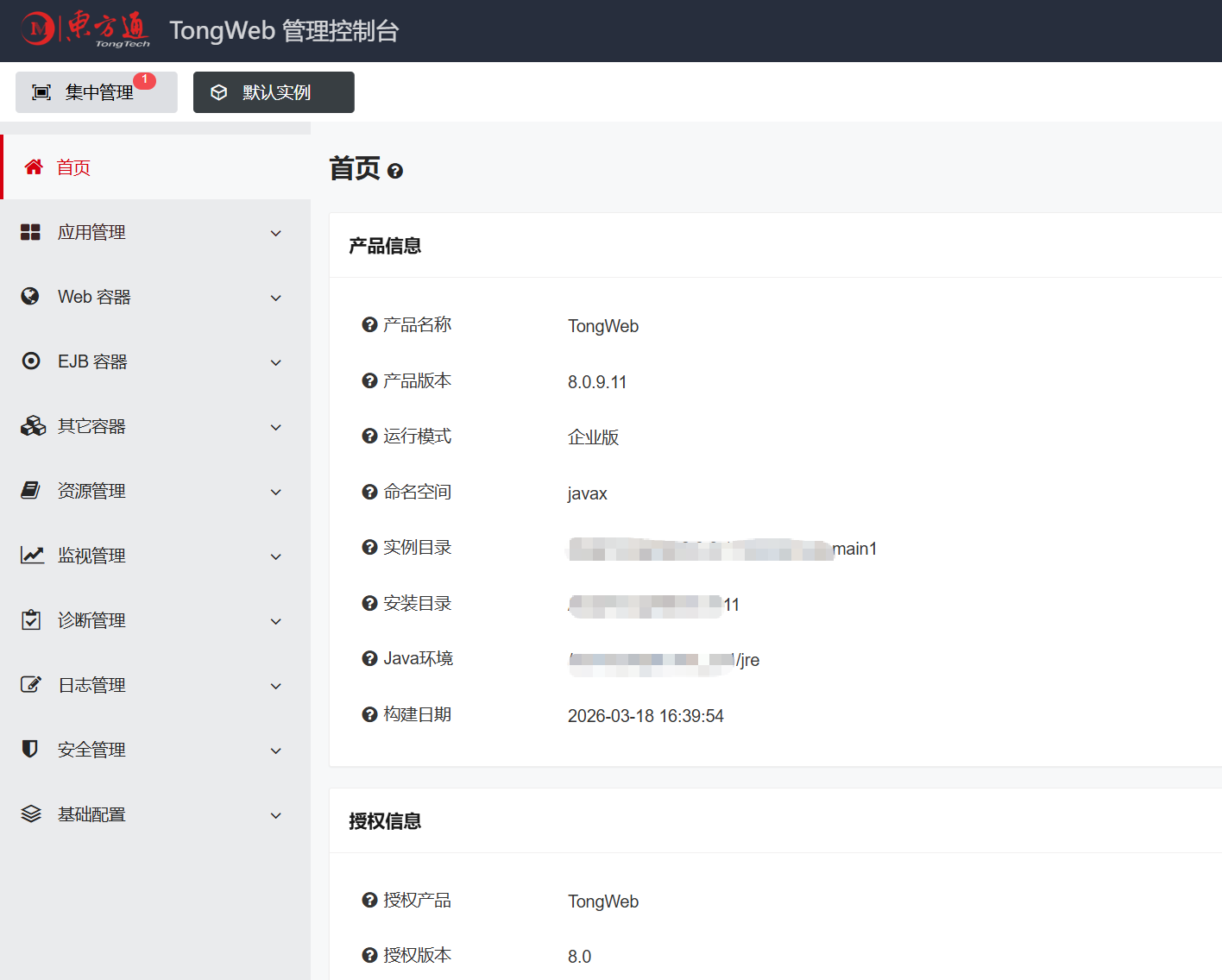Click the 资源管理 book icon
1222x980 pixels.
pos(30,490)
